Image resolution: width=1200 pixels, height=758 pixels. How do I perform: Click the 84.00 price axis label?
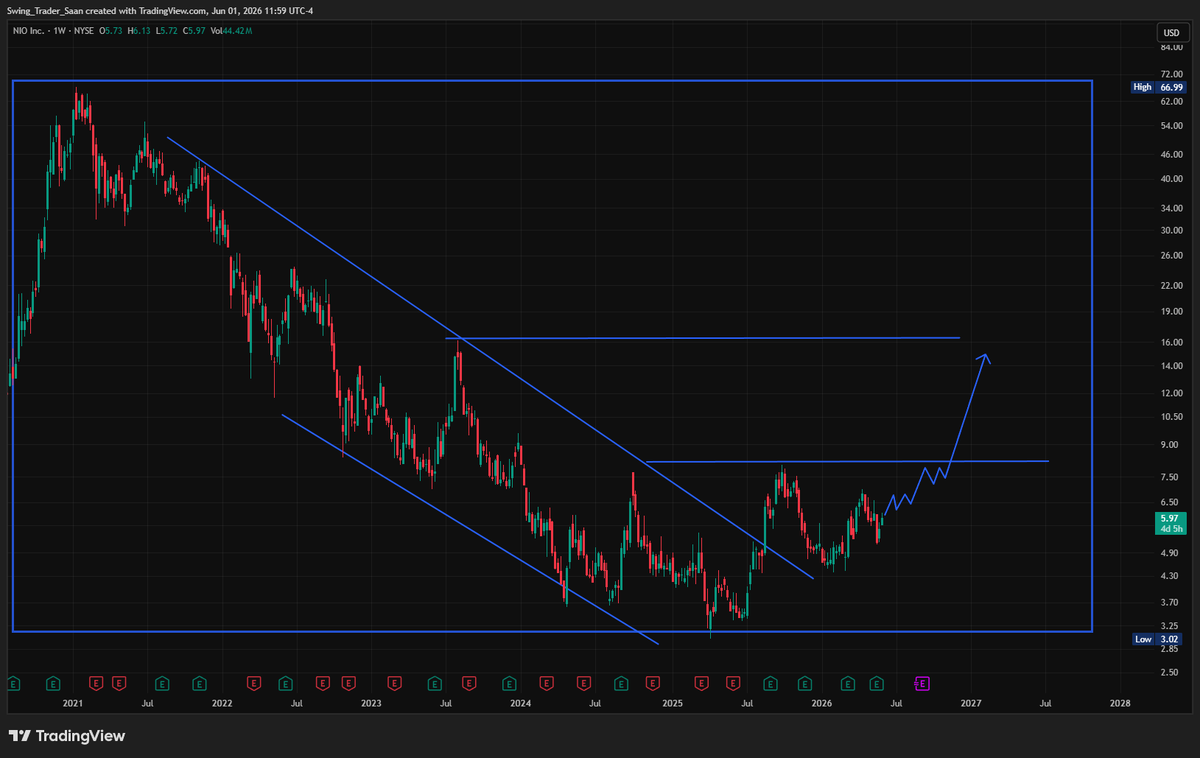click(1171, 48)
